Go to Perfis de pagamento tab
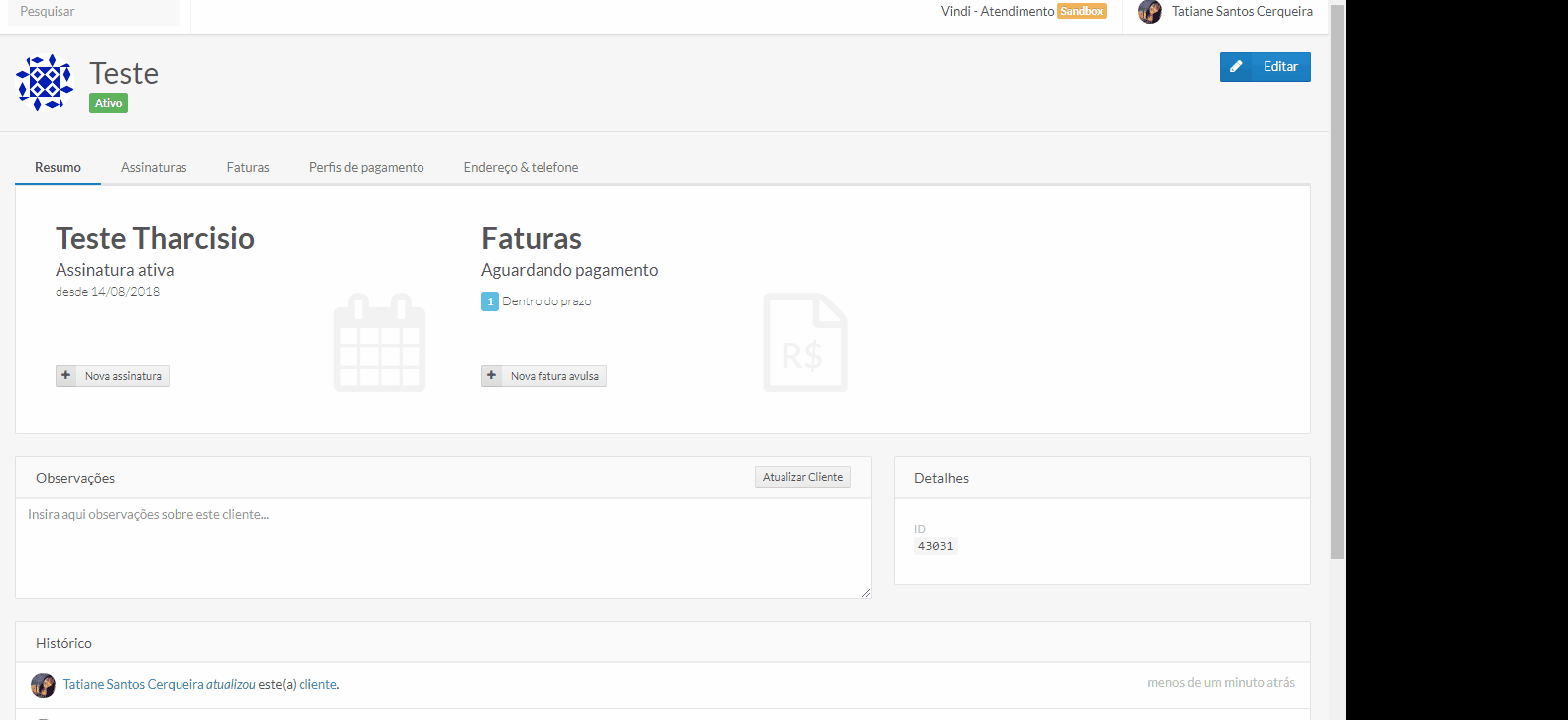 coord(366,168)
